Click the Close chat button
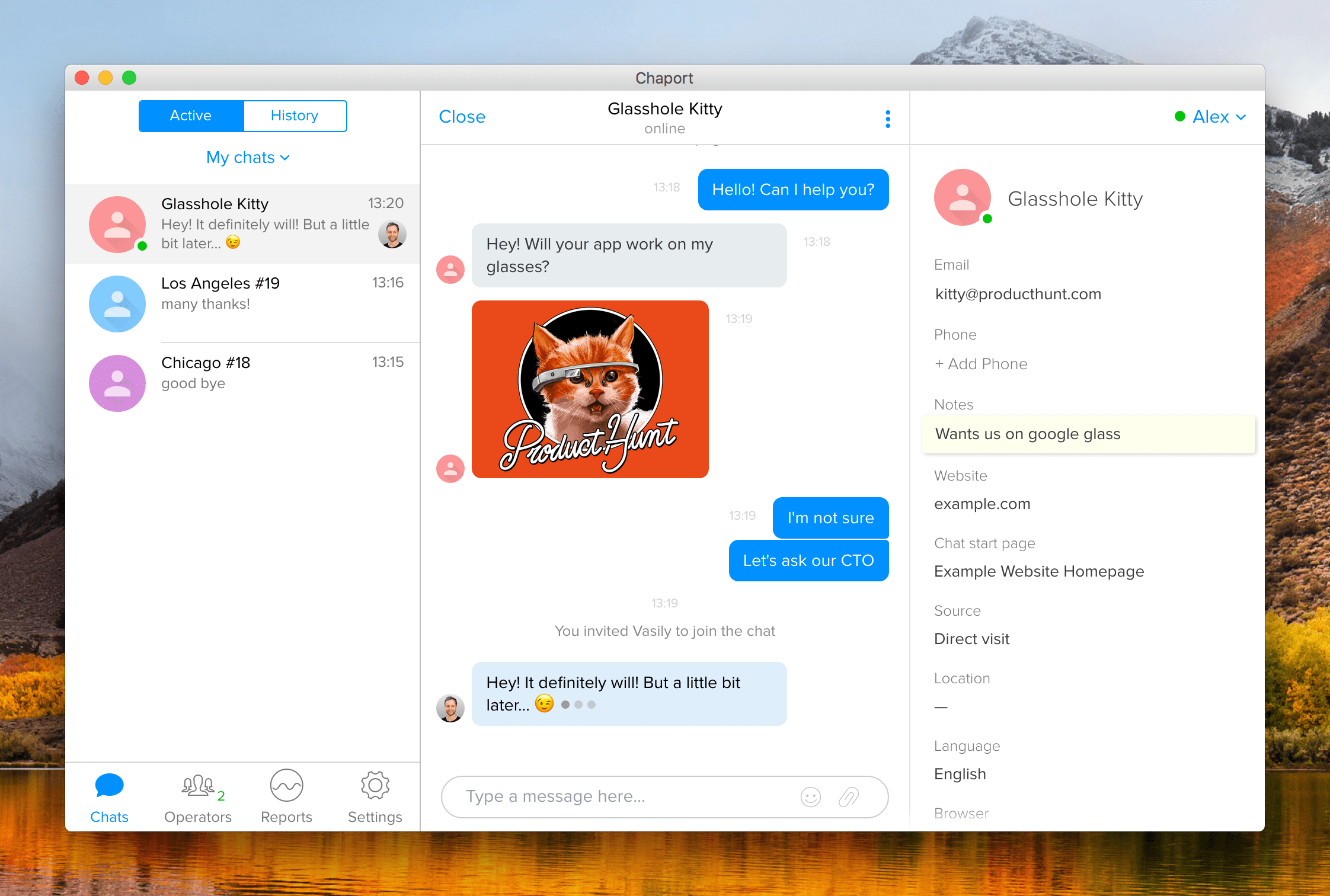 pyautogui.click(x=462, y=117)
